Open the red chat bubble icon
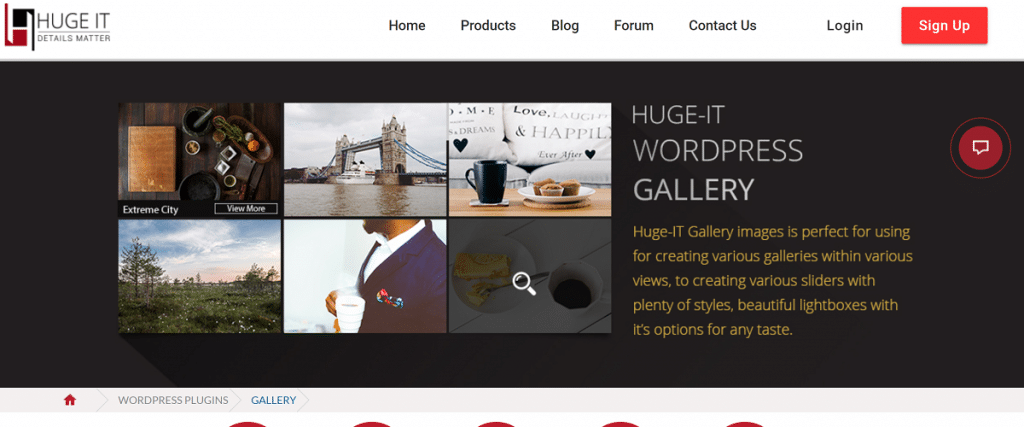This screenshot has height=427, width=1024. pos(980,148)
